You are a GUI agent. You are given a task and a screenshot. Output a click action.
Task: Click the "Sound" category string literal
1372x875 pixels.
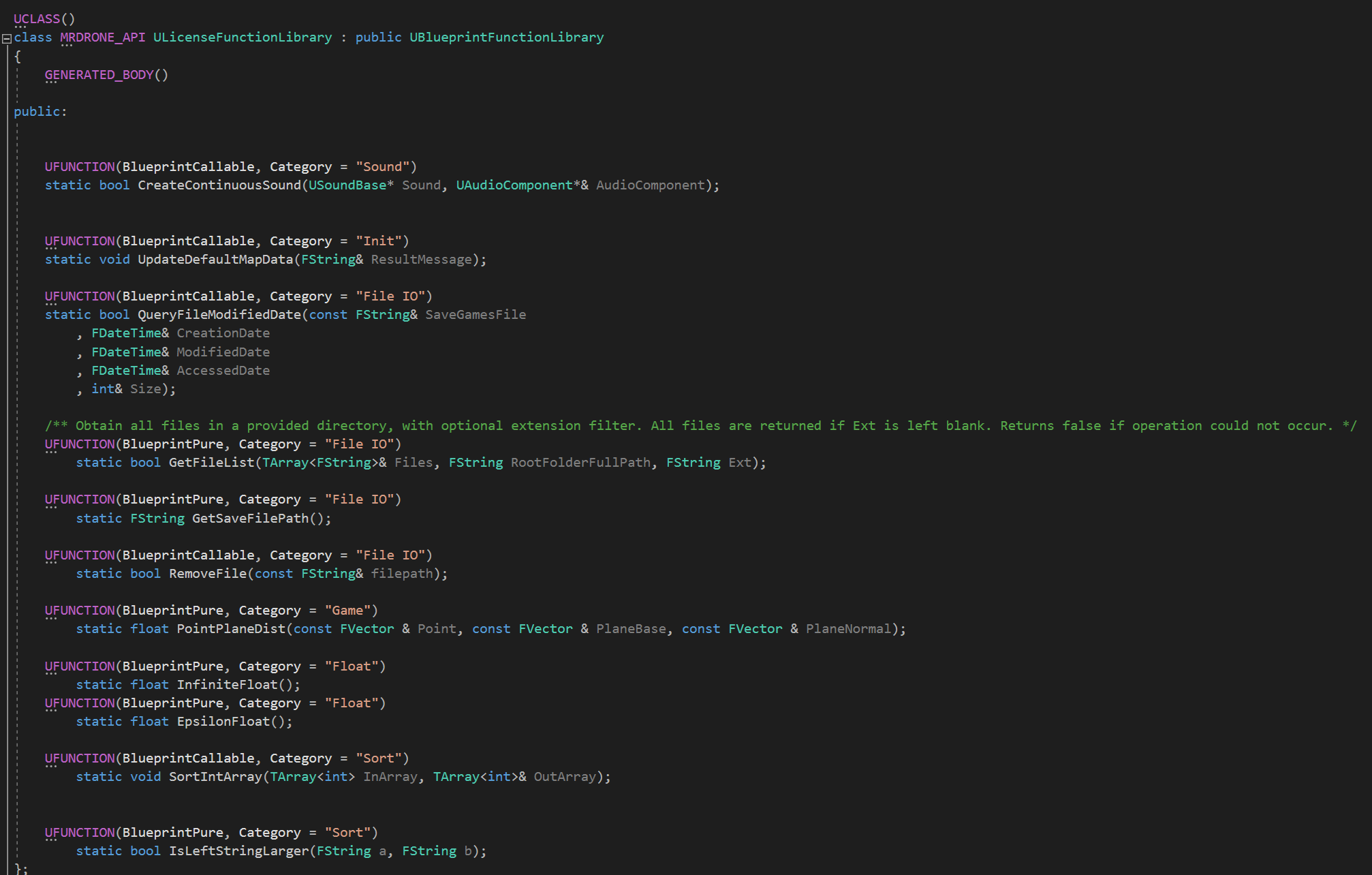click(x=382, y=166)
